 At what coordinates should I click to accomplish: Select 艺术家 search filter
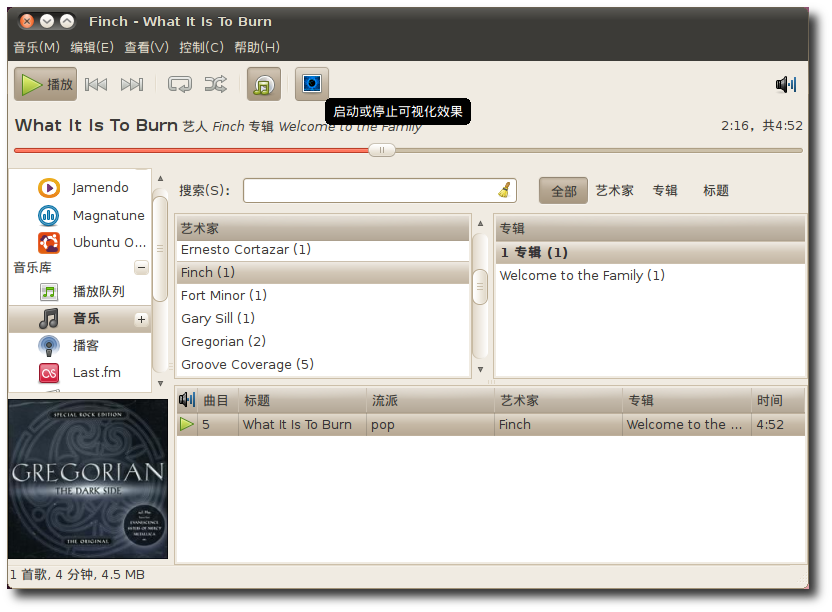(614, 191)
